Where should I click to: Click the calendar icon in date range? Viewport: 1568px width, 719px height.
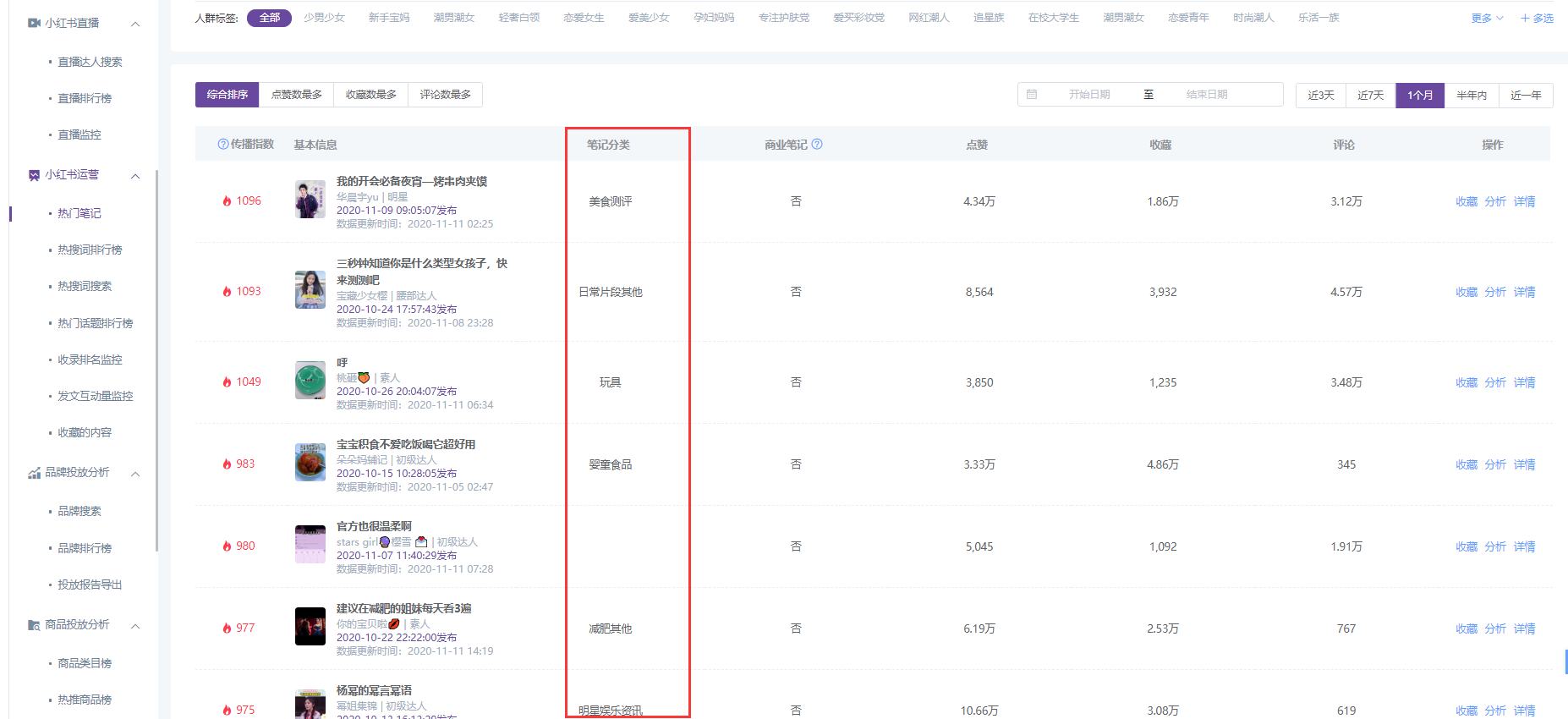tap(1032, 95)
